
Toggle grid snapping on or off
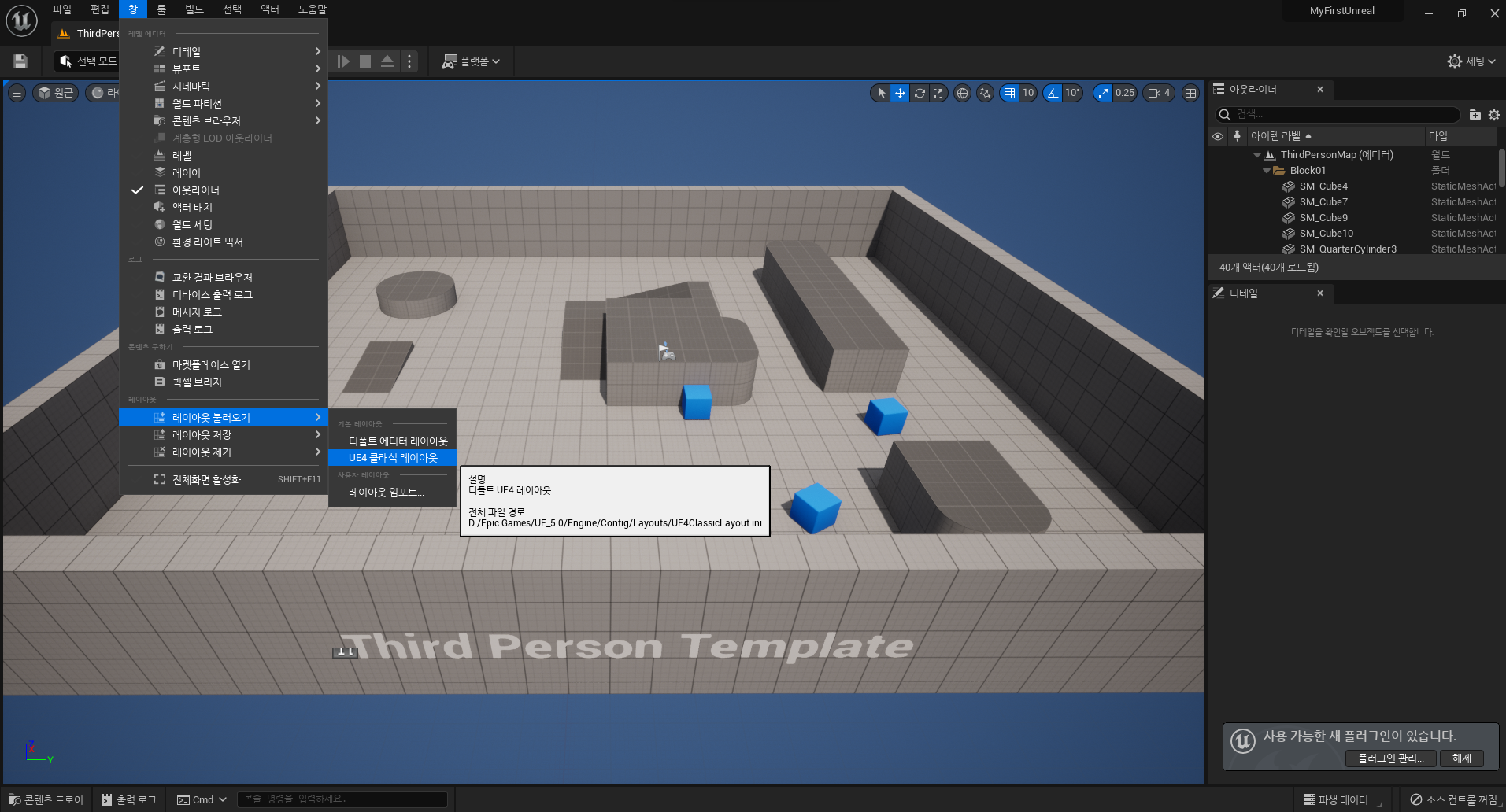pos(1009,93)
